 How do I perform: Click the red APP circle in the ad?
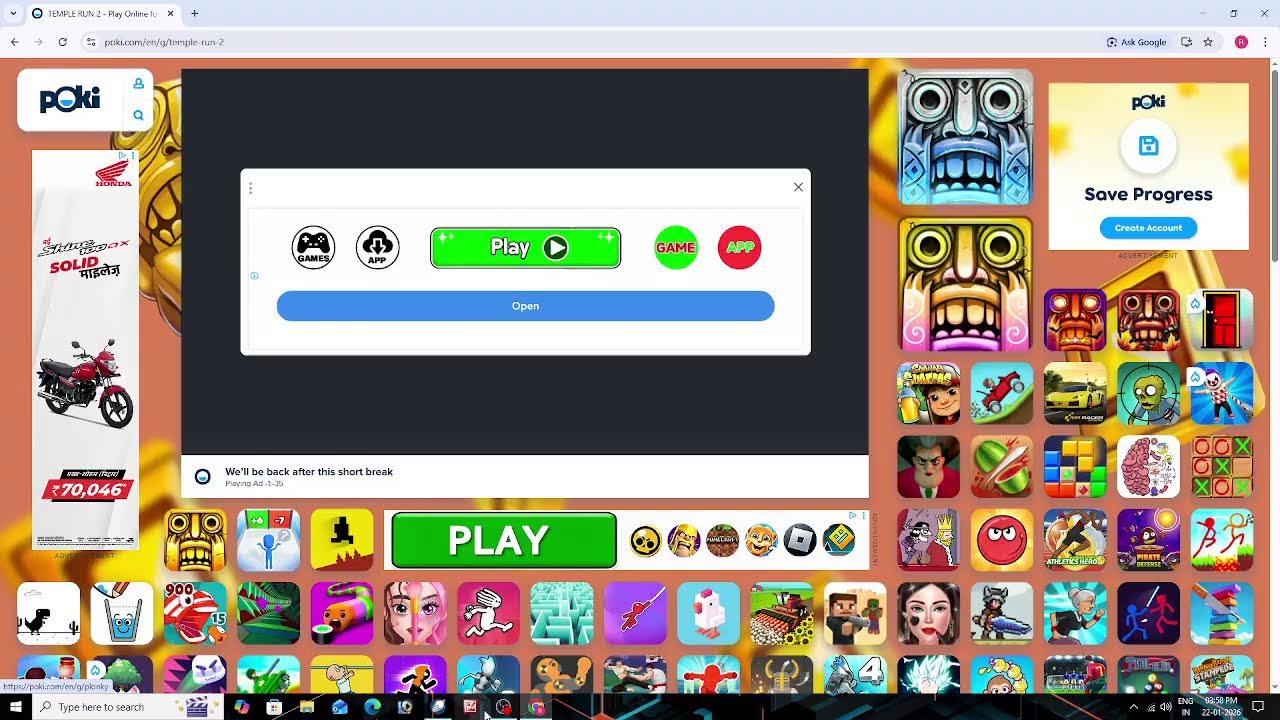[740, 247]
